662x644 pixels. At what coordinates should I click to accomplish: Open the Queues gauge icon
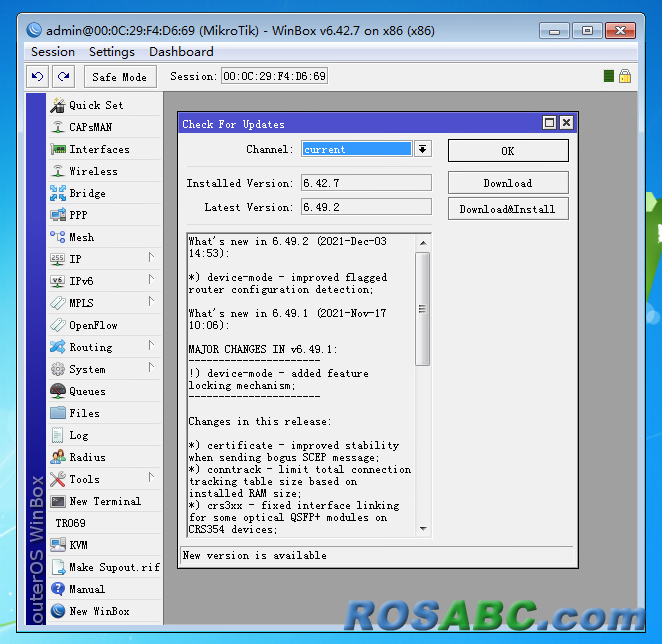(58, 391)
